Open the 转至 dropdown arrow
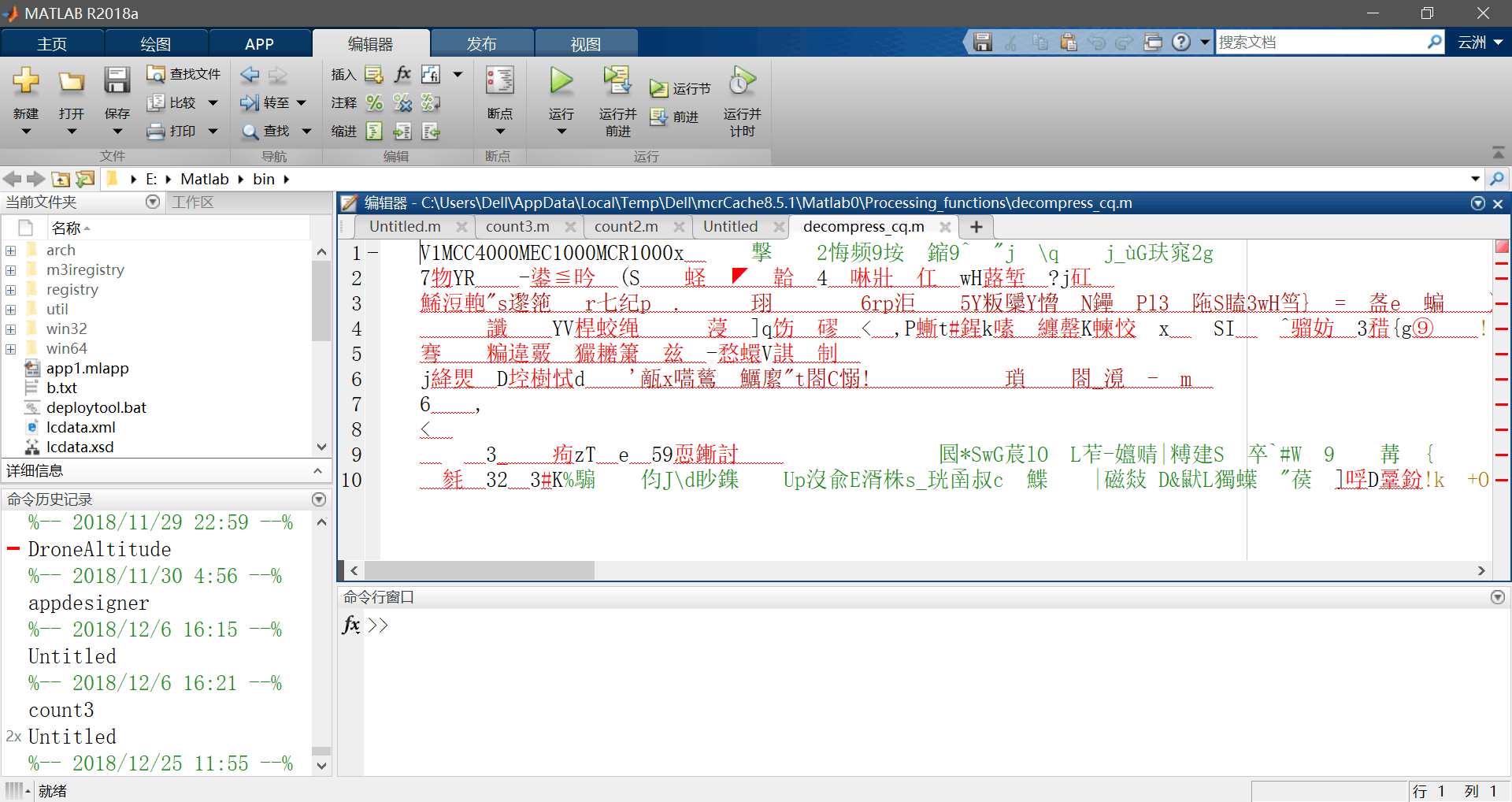1512x802 pixels. coord(301,102)
